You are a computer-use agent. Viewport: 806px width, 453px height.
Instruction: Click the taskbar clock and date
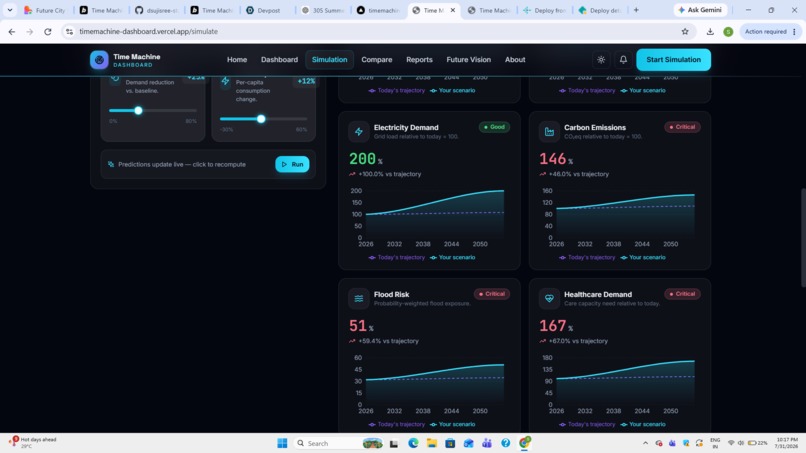(787, 443)
